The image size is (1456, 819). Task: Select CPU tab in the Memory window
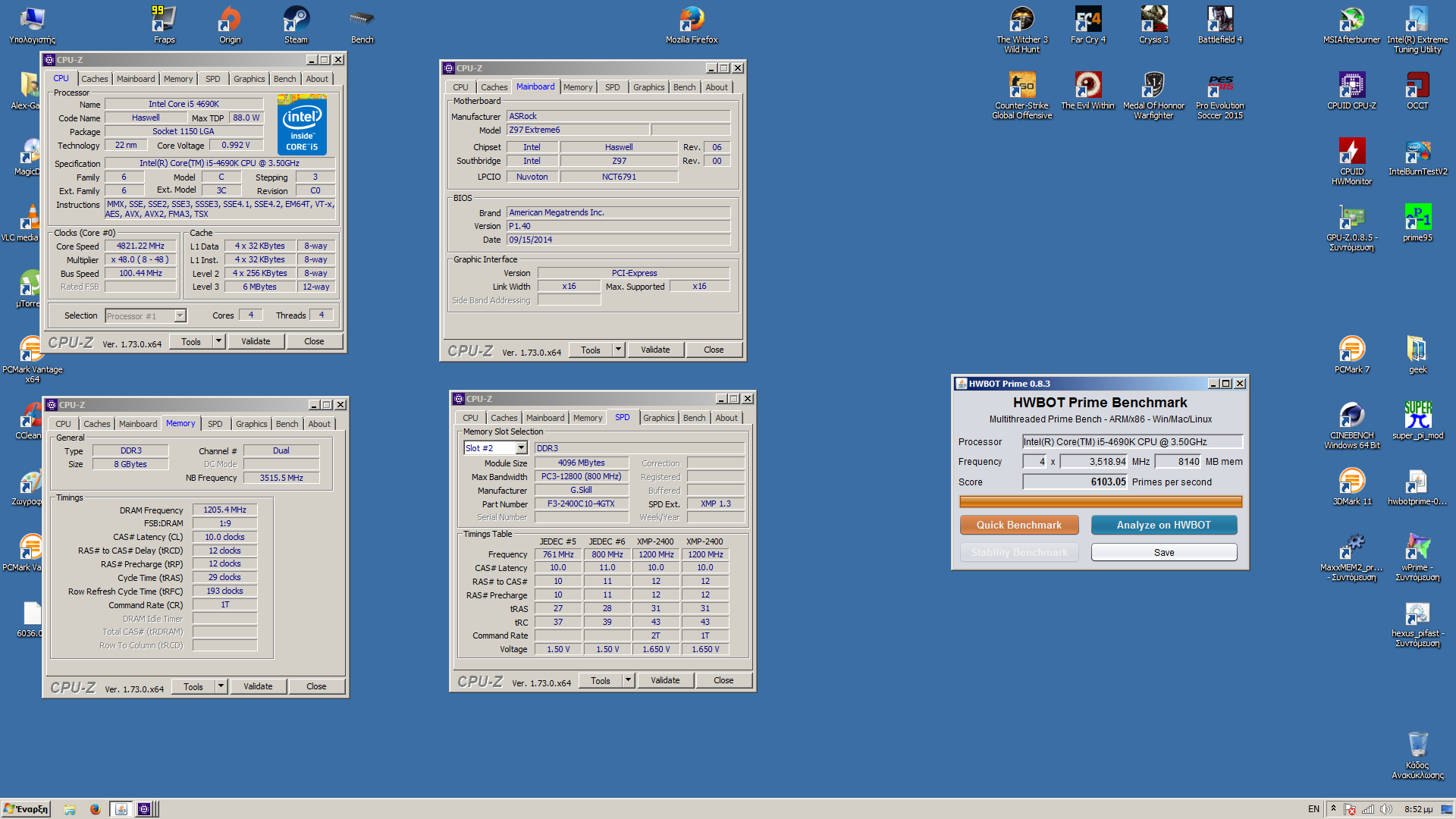[63, 424]
